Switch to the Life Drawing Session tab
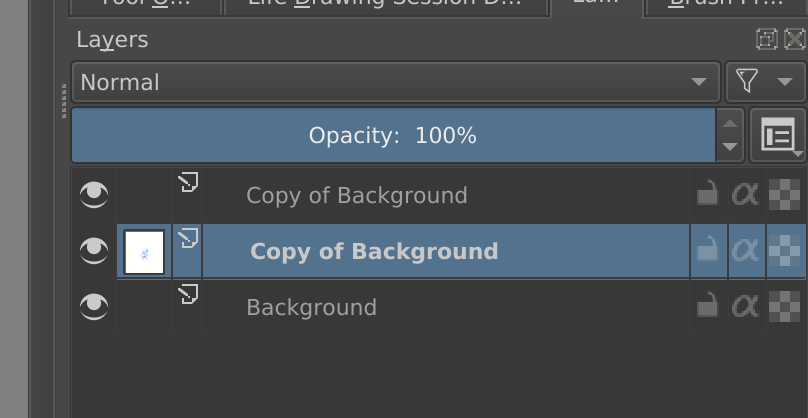The image size is (808, 418). click(x=385, y=5)
